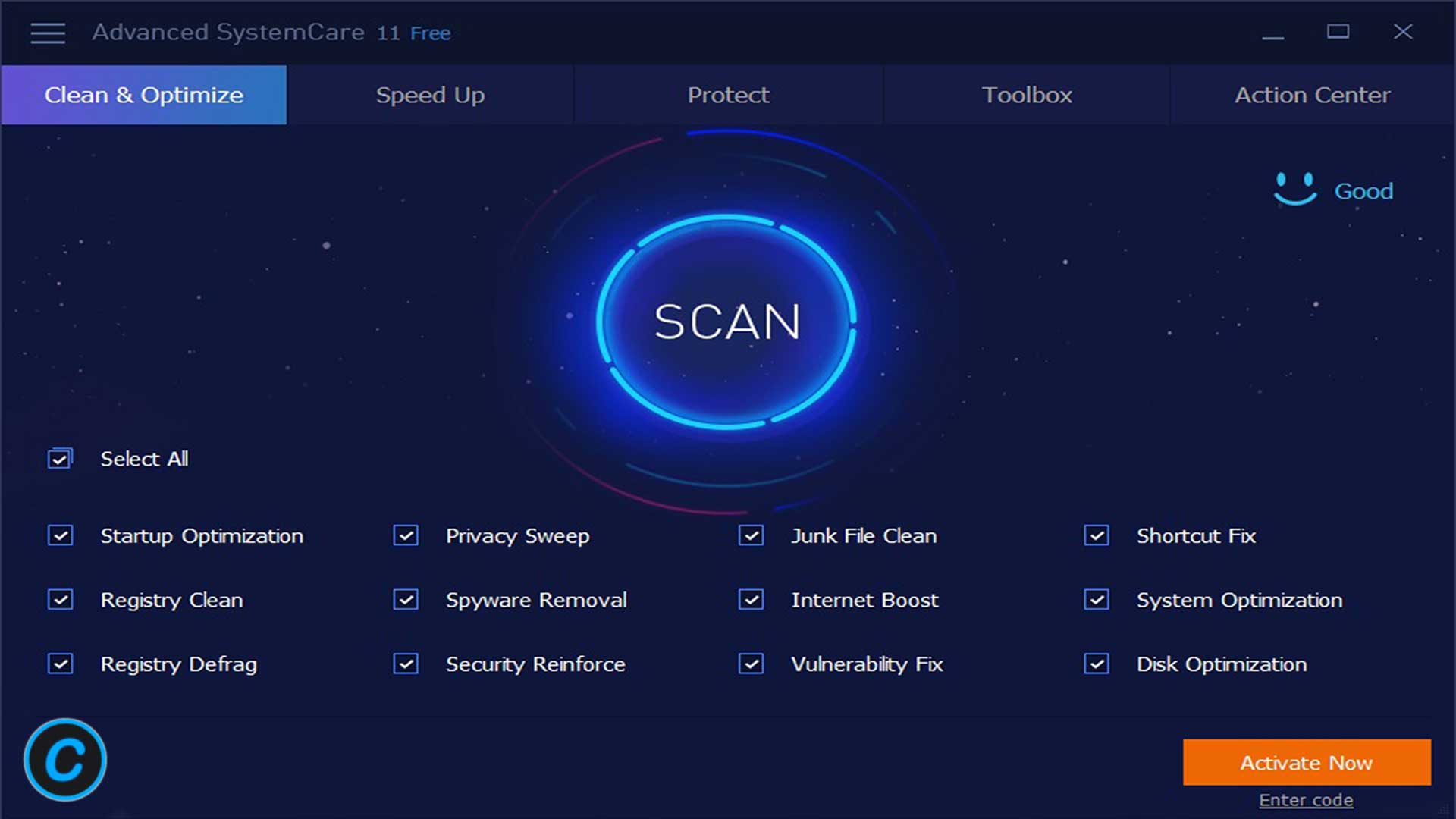The height and width of the screenshot is (819, 1456).
Task: Switch to the Action Center tab
Action: (x=1313, y=95)
